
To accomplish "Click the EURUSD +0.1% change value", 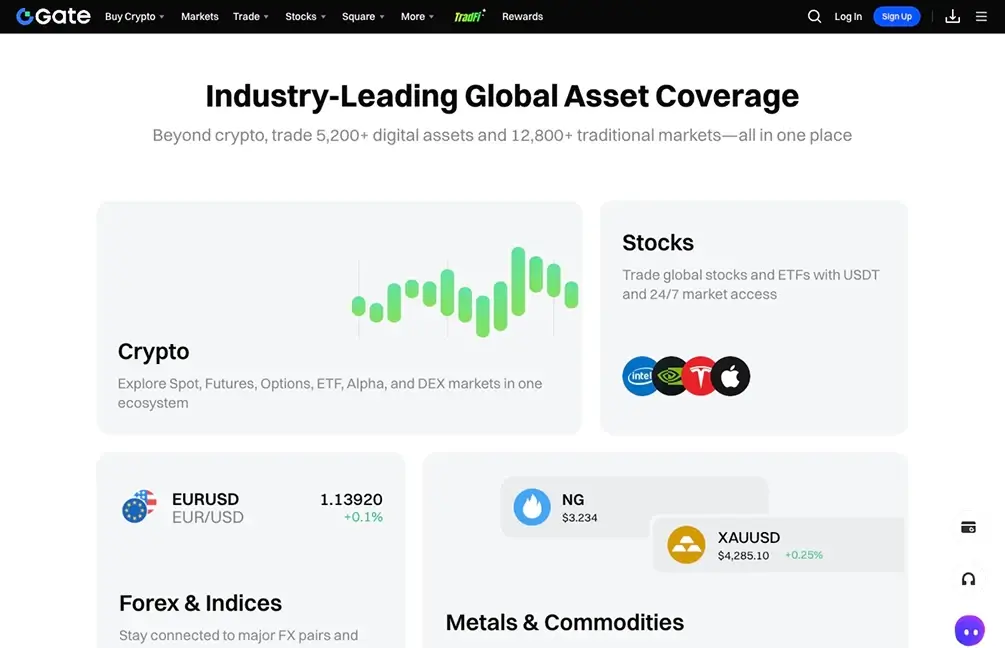I will tap(363, 517).
